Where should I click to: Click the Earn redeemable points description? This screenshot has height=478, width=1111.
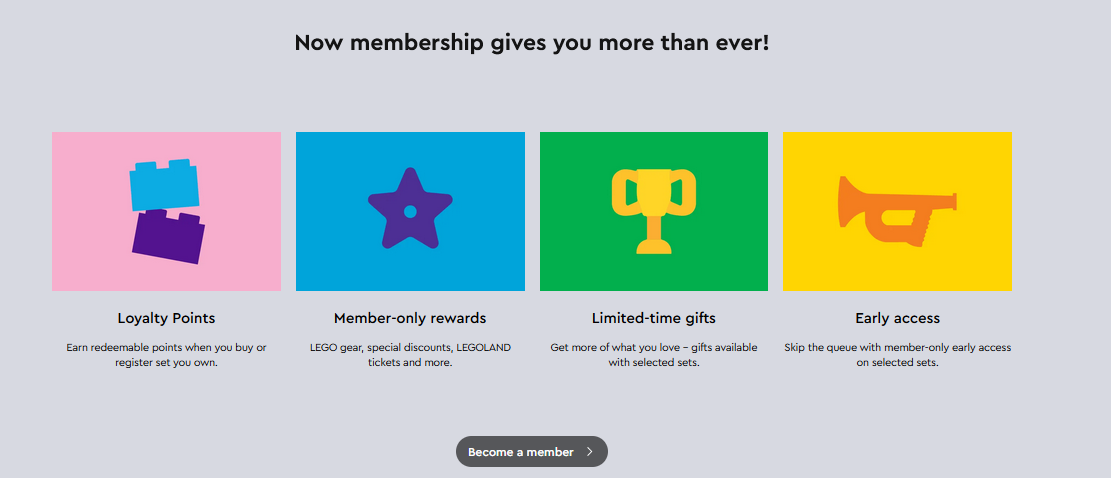click(166, 355)
